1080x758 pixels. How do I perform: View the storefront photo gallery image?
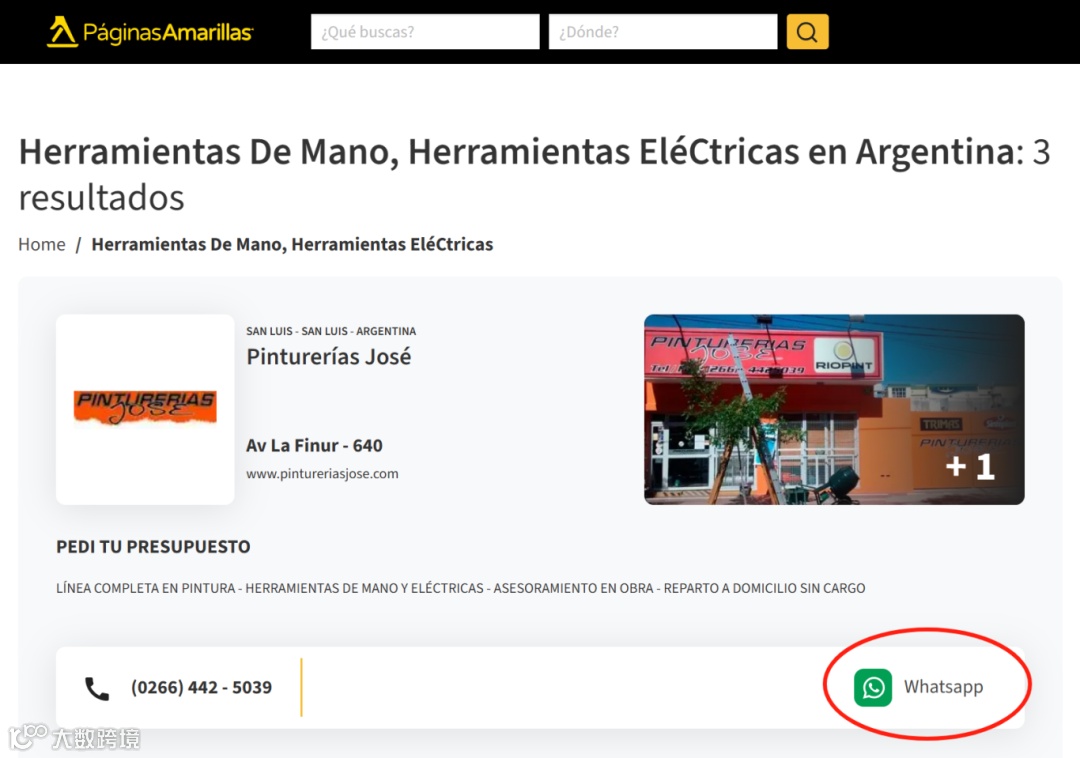tap(834, 410)
